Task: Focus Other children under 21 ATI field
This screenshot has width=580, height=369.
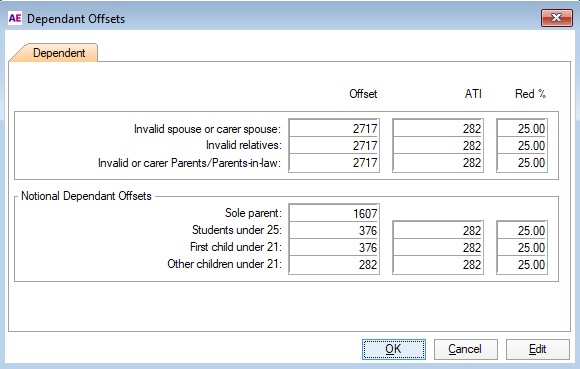Action: (x=438, y=264)
